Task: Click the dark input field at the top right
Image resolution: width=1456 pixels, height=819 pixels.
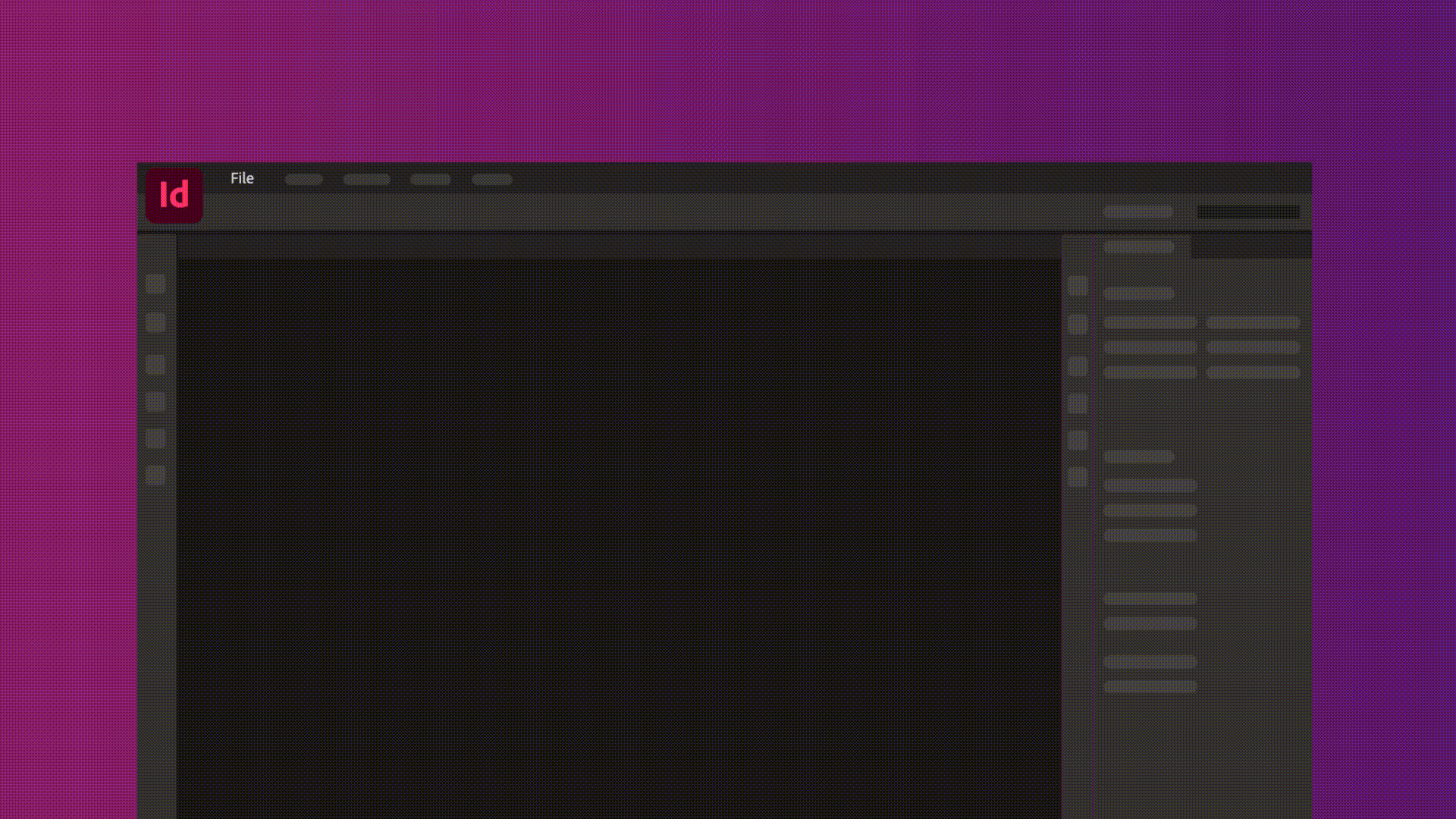Action: click(1247, 212)
